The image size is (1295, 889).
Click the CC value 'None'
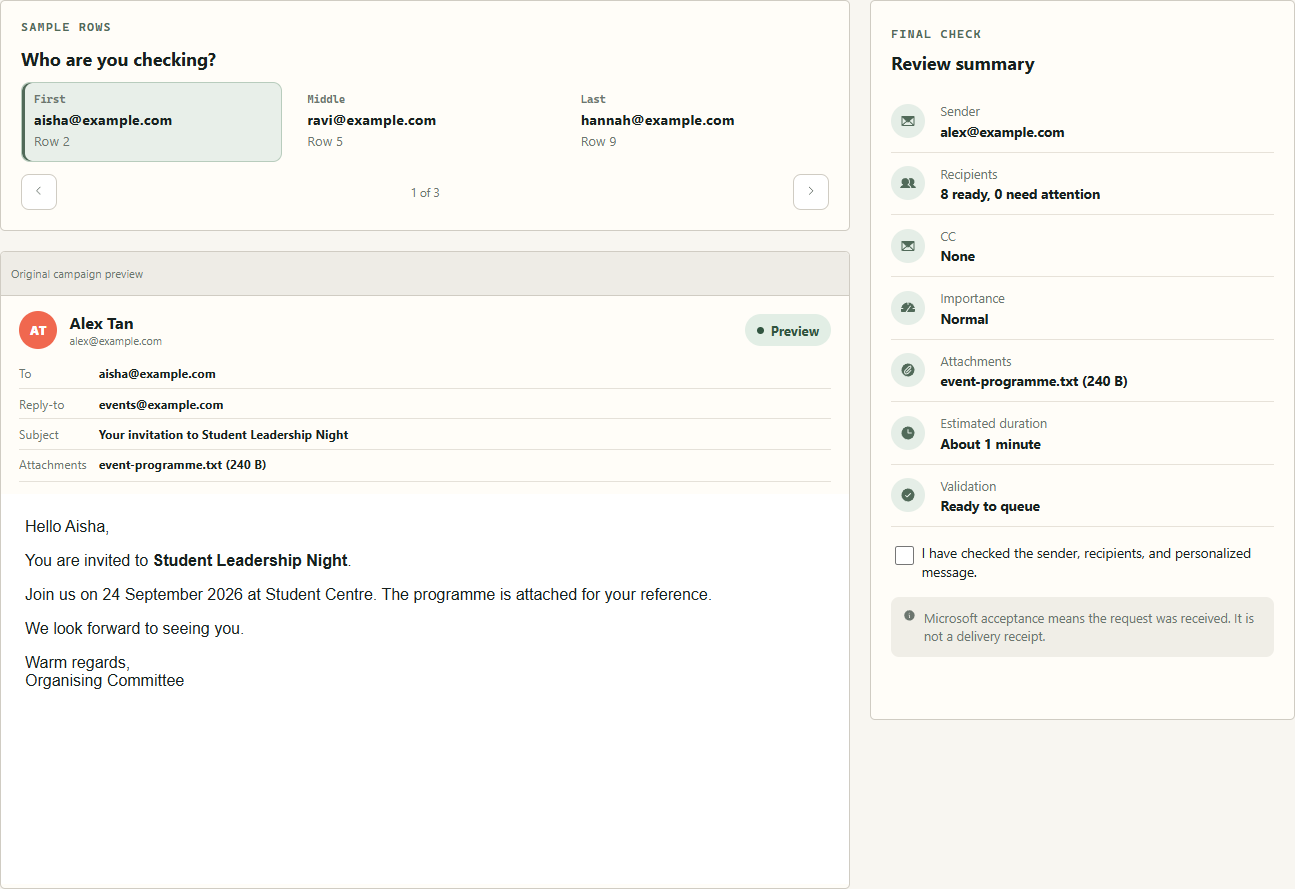coord(957,256)
